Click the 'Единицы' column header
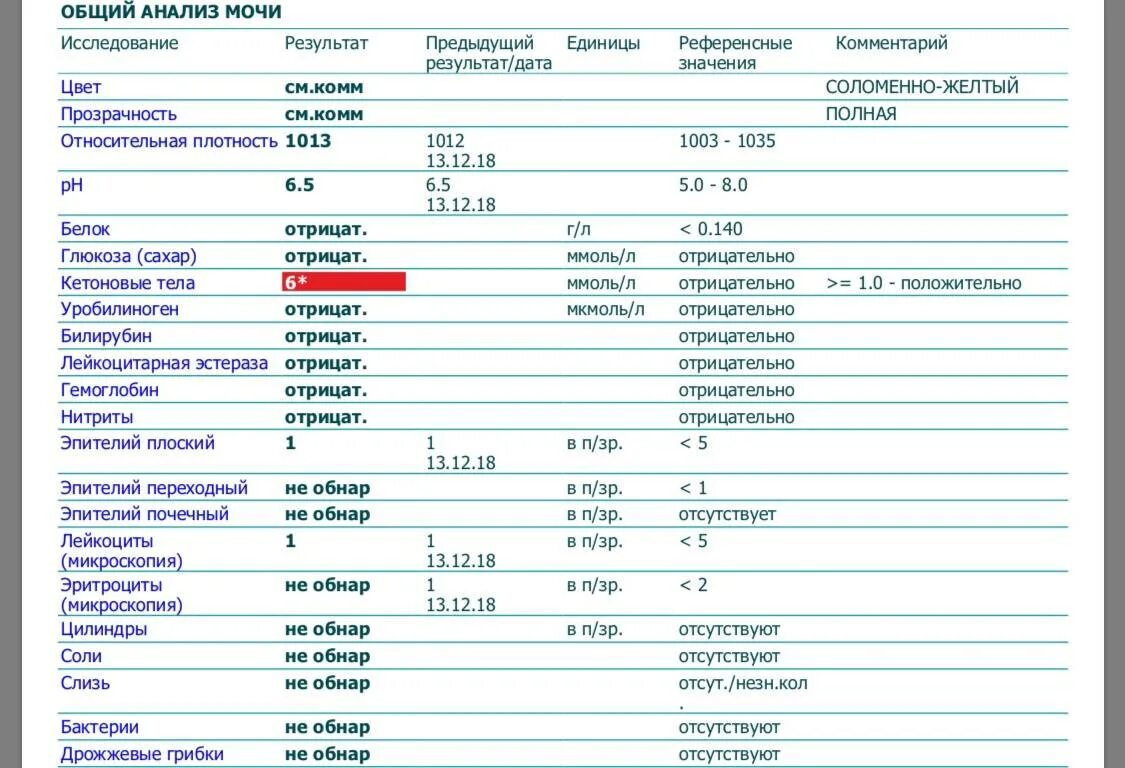1125x768 pixels. point(603,43)
